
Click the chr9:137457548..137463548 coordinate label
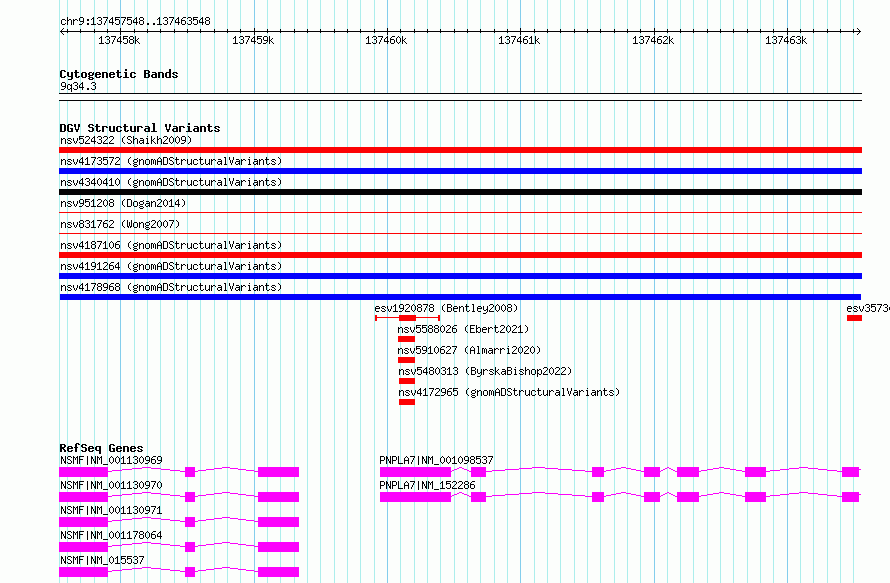[135, 21]
